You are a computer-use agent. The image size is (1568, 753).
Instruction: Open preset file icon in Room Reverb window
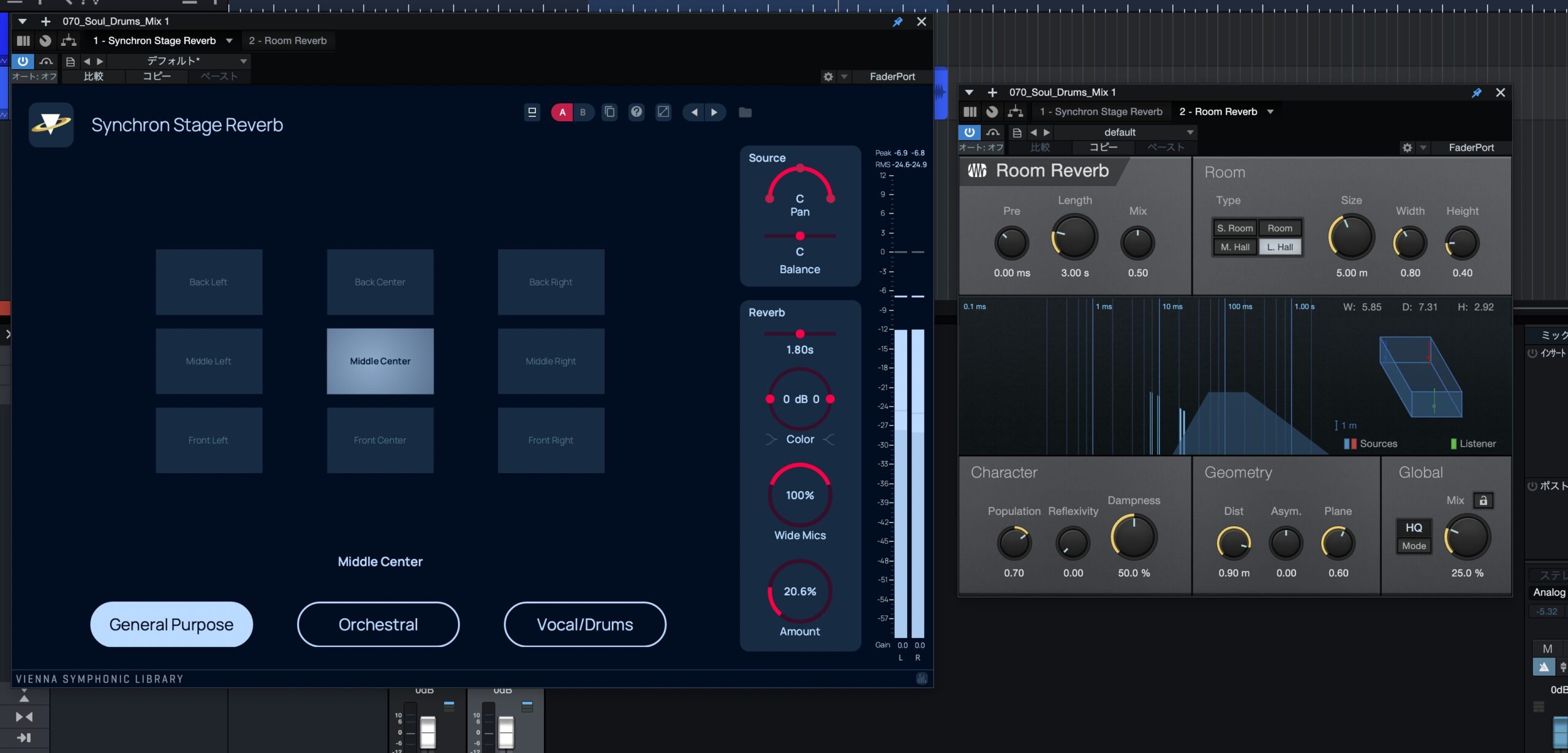pos(1017,132)
